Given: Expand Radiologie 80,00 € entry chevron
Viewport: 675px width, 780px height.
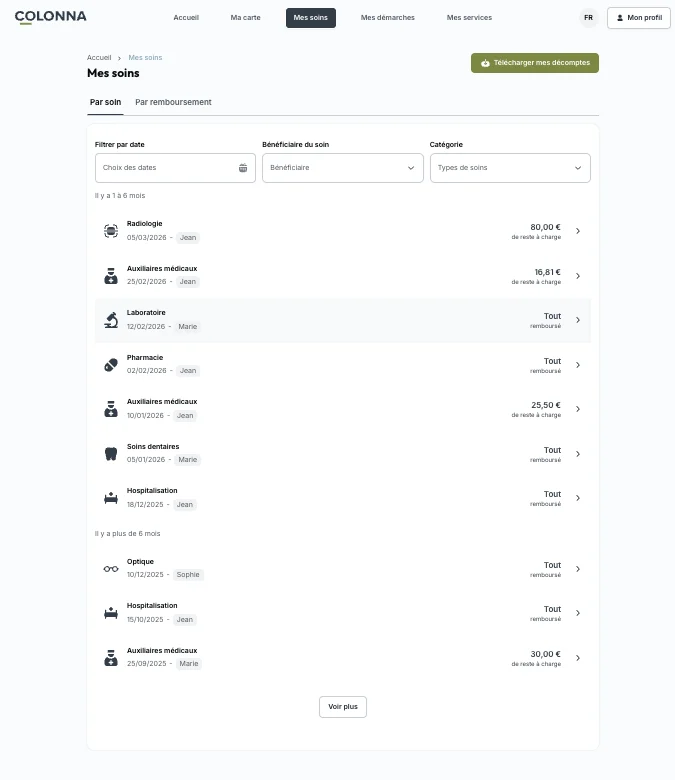Looking at the screenshot, I should tap(578, 231).
